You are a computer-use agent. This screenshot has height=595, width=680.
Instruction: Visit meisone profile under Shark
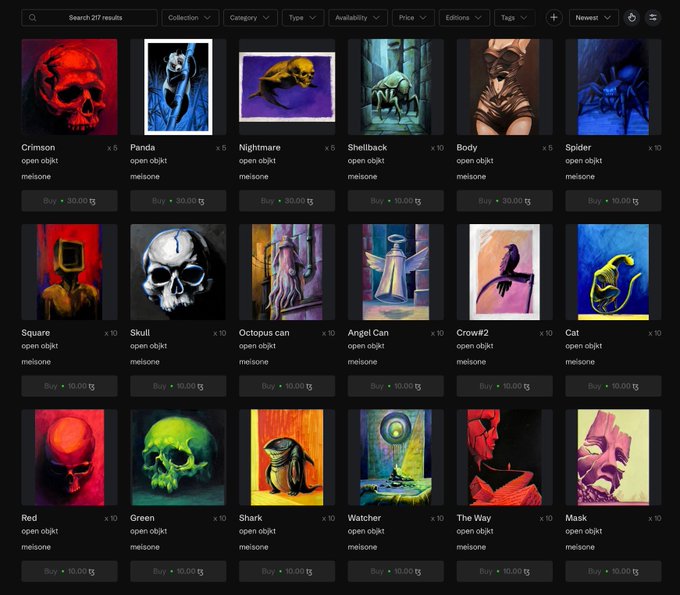click(x=254, y=547)
